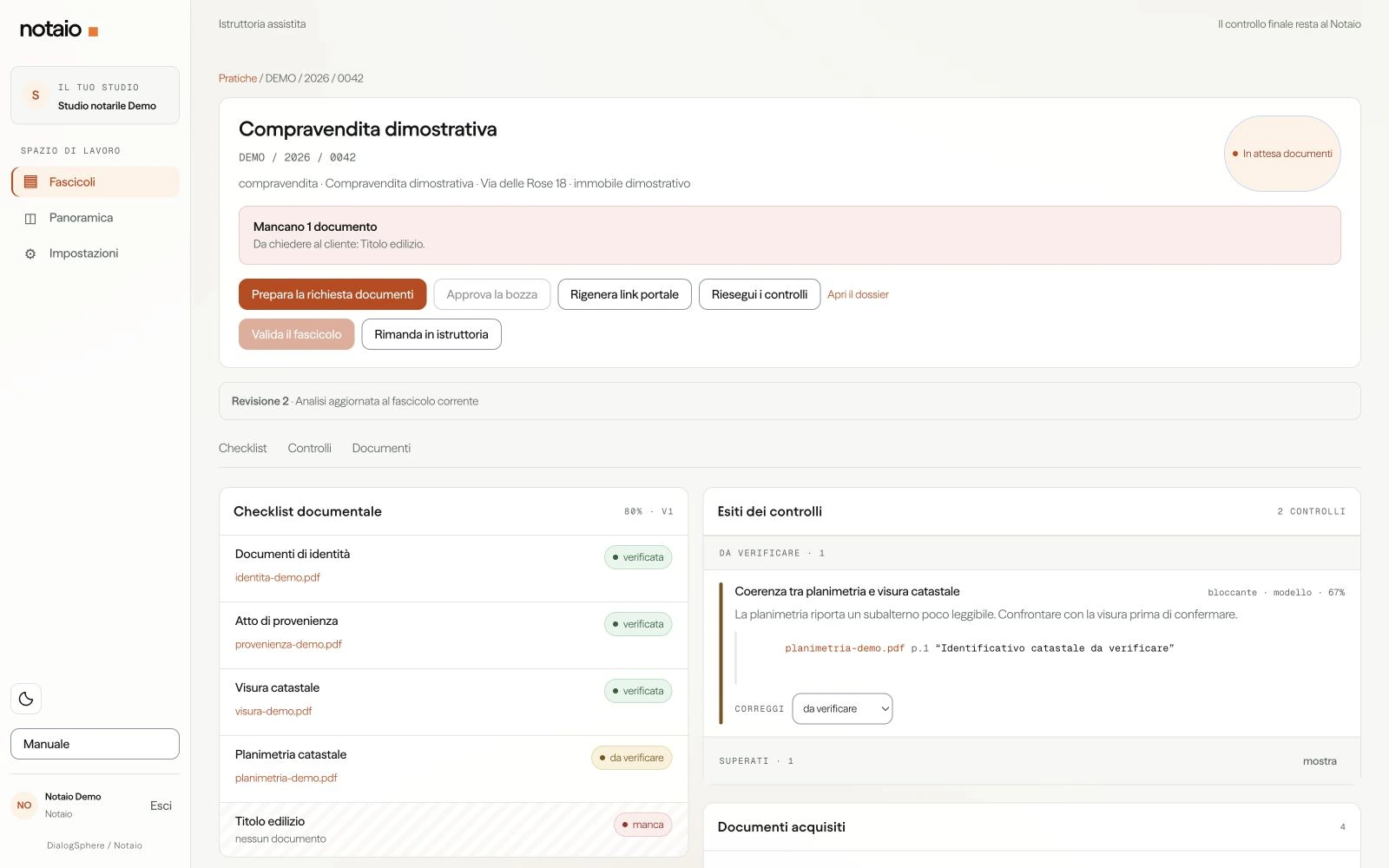The width and height of the screenshot is (1389, 868).
Task: Go to Panoramica in the sidebar
Action: (x=95, y=218)
